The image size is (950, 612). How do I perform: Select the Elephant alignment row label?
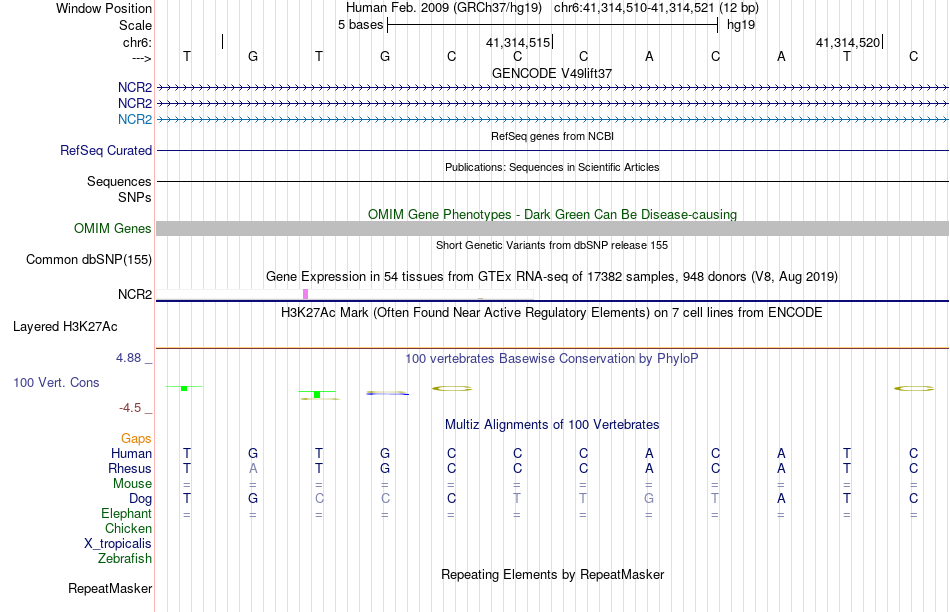coord(127,514)
